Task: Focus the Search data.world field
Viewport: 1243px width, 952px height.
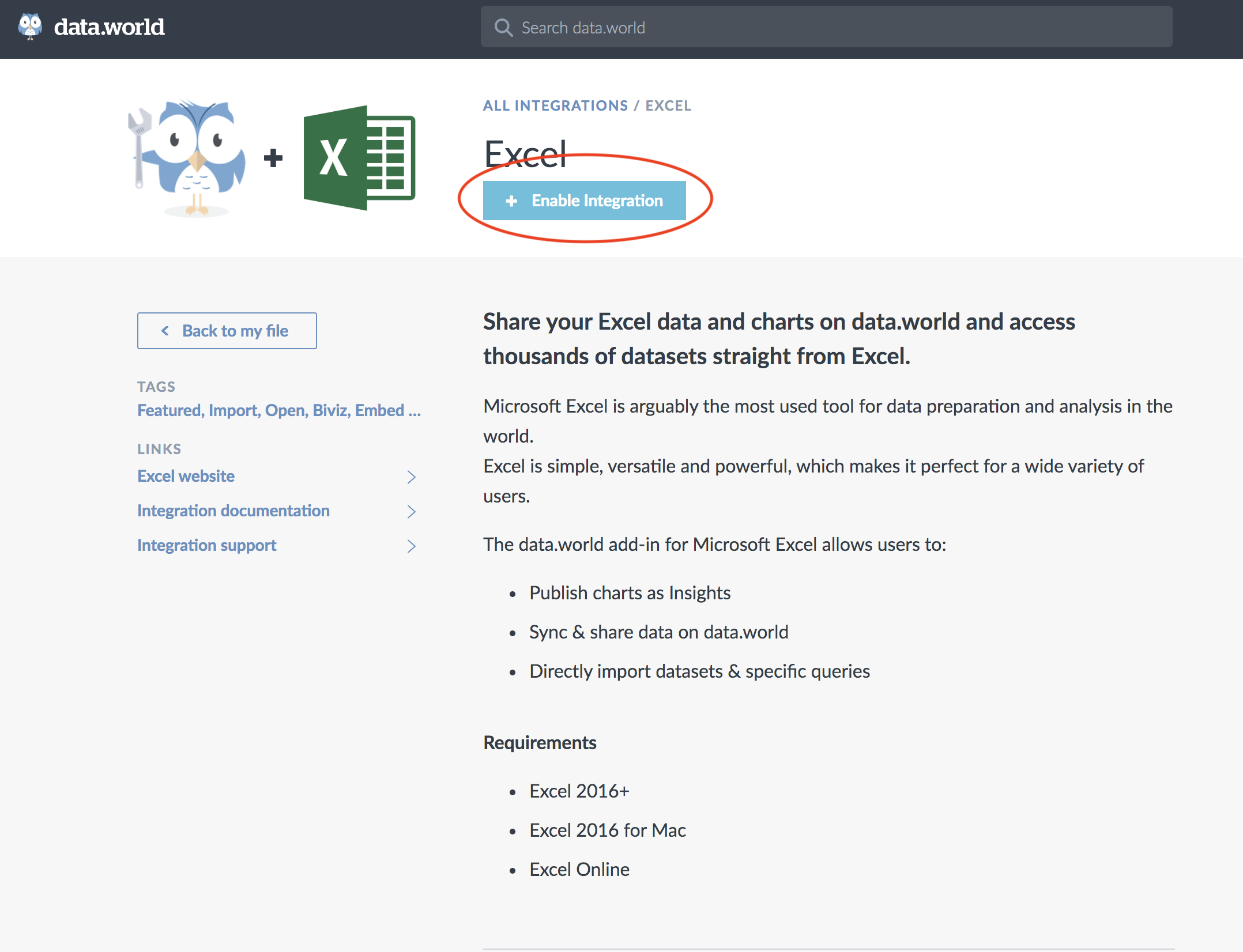Action: 826,27
